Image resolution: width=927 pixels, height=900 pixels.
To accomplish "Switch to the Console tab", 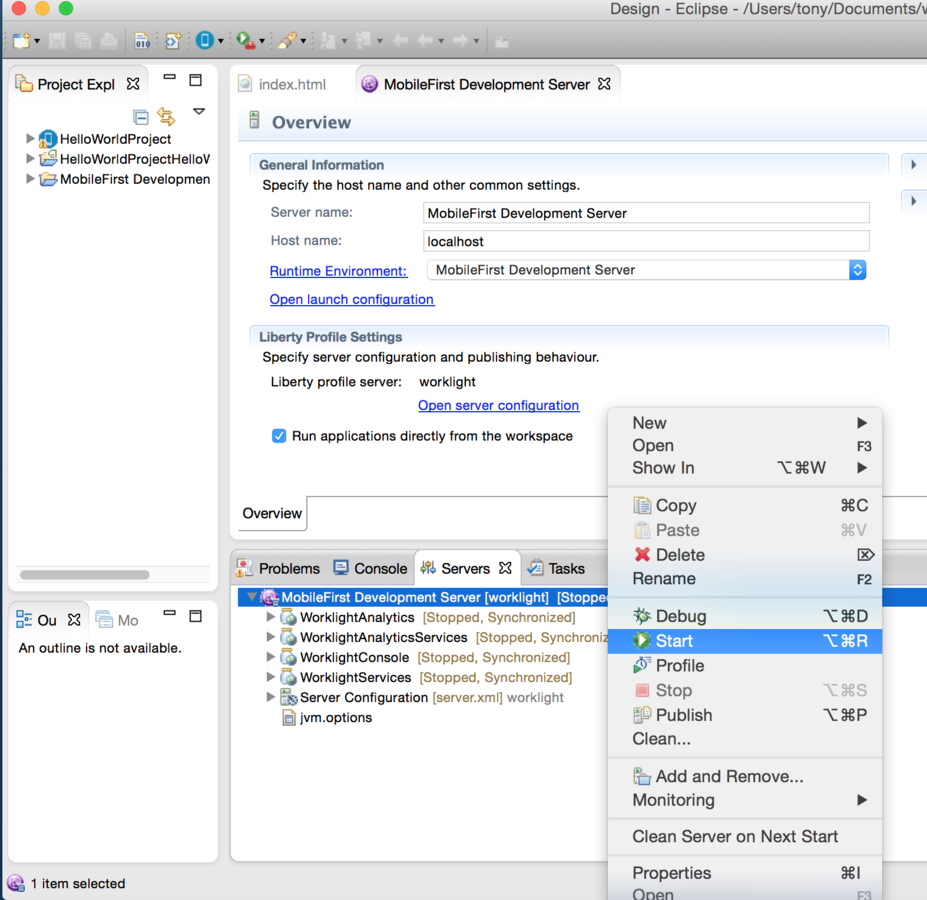I will (x=370, y=568).
